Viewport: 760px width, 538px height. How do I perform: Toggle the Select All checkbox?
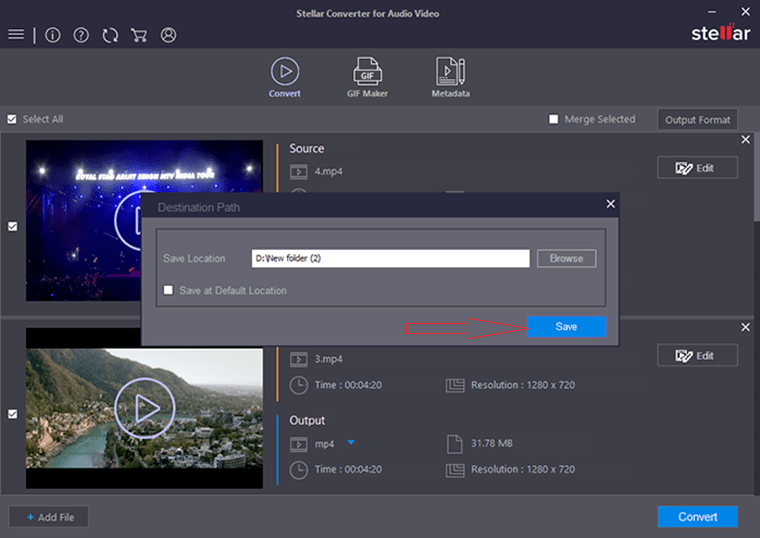(12, 119)
